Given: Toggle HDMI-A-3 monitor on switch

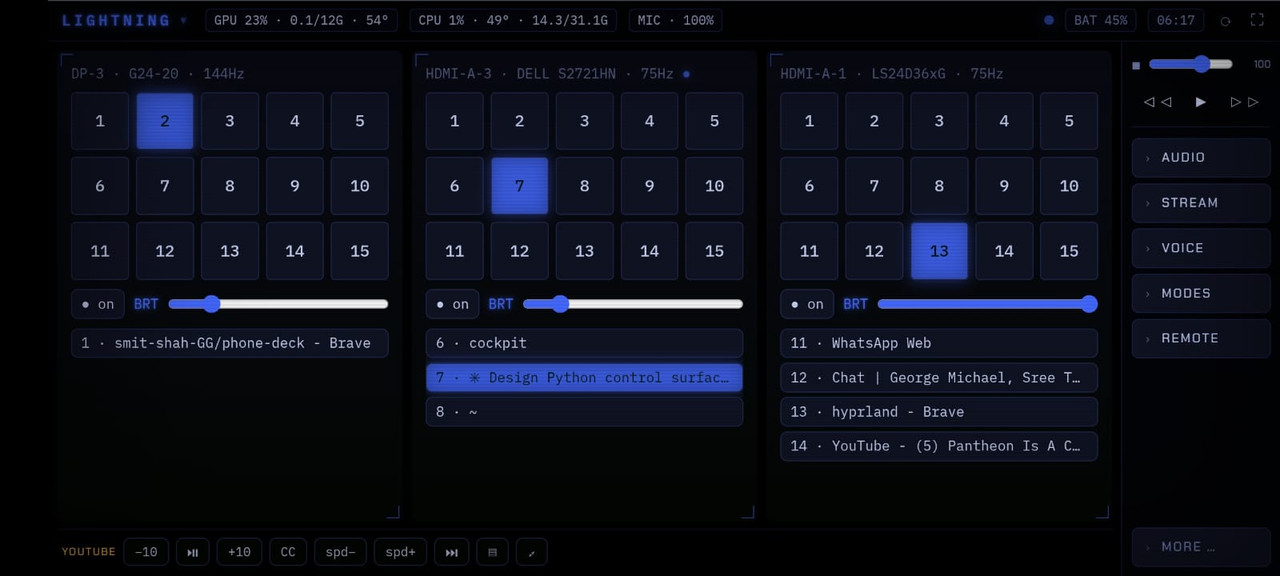Looking at the screenshot, I should [453, 304].
